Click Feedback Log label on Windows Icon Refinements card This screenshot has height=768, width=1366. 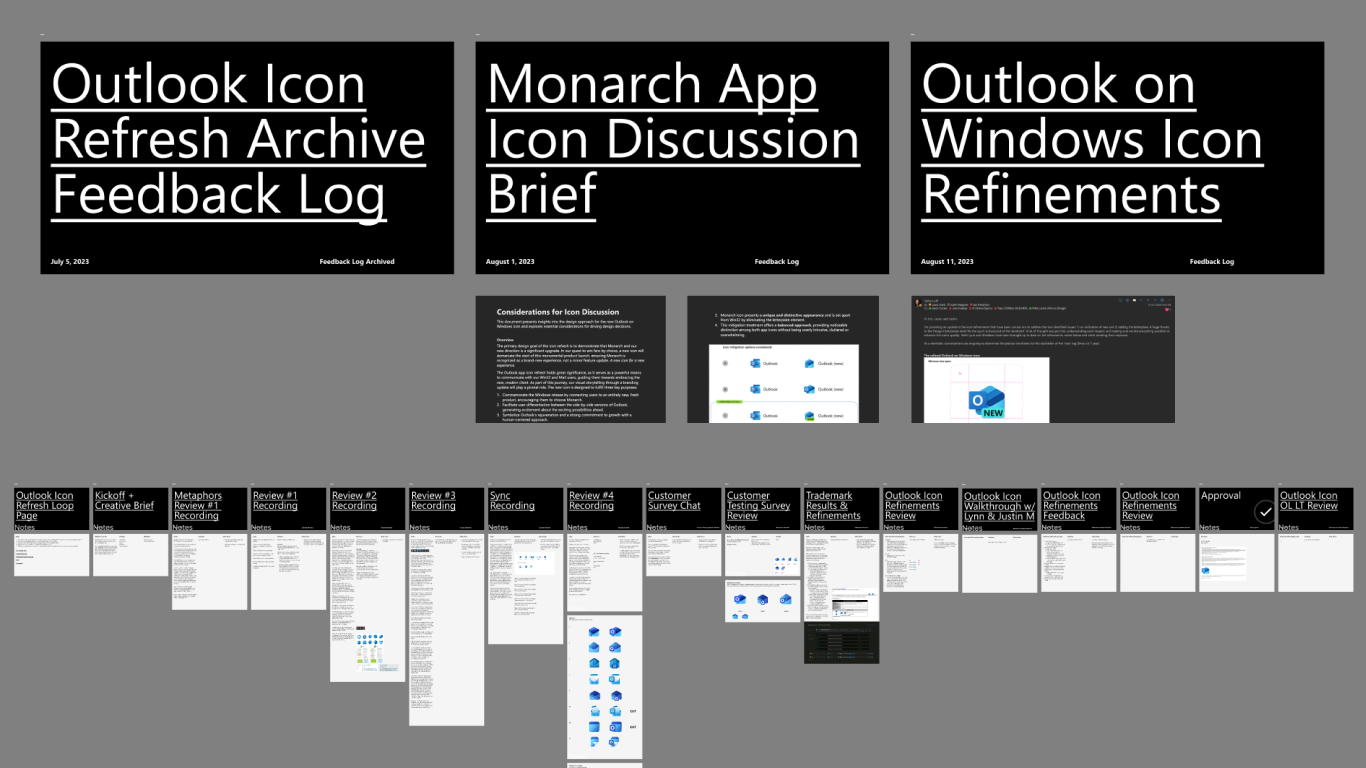(x=1212, y=262)
